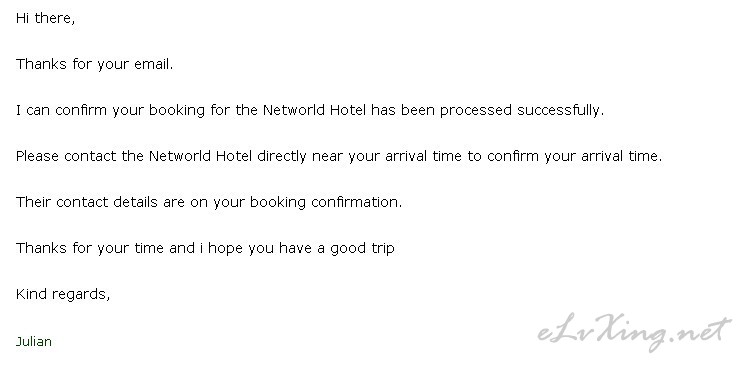Click the "Kind regards," closing line

[x=63, y=294]
